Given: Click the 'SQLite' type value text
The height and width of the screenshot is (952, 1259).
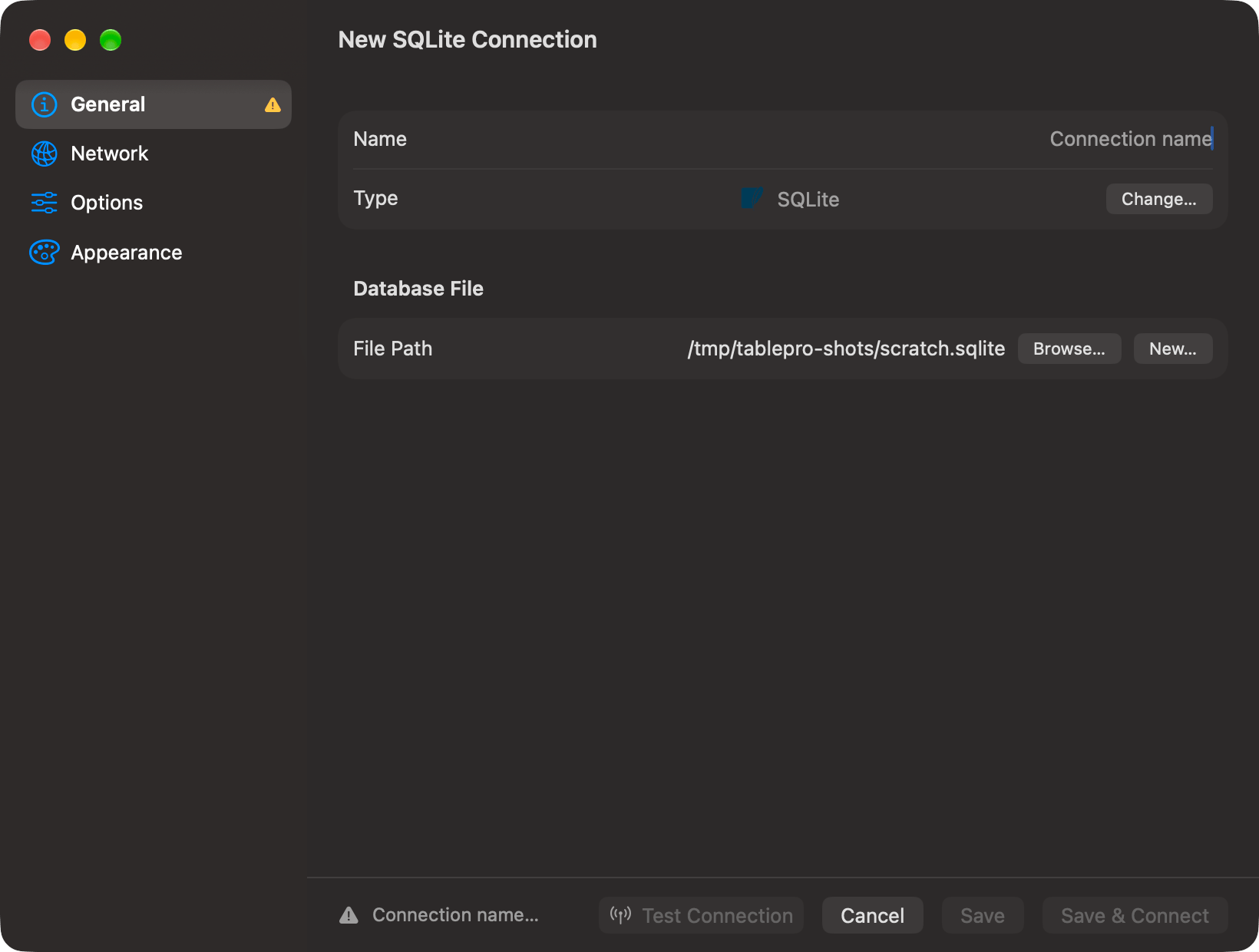Looking at the screenshot, I should pyautogui.click(x=808, y=200).
